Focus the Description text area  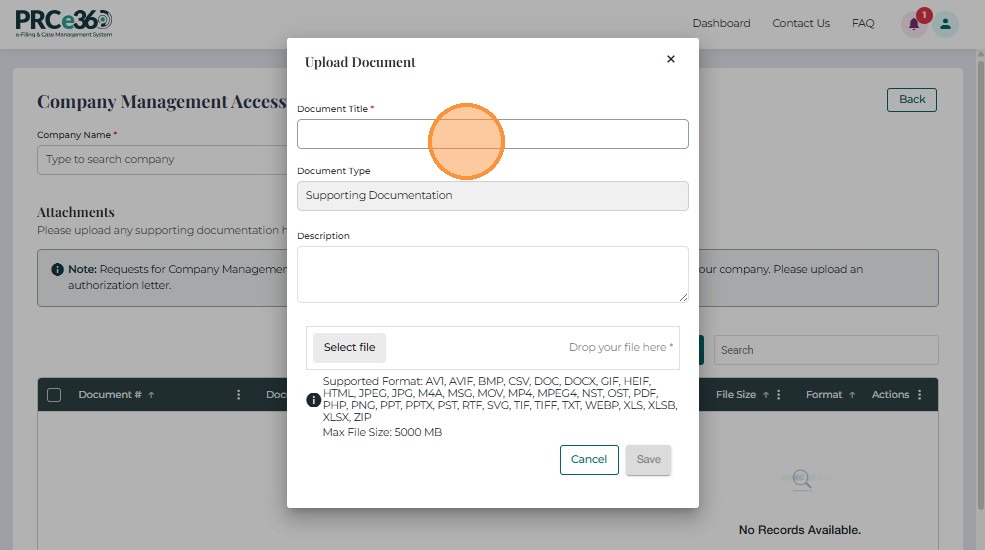pyautogui.click(x=492, y=274)
